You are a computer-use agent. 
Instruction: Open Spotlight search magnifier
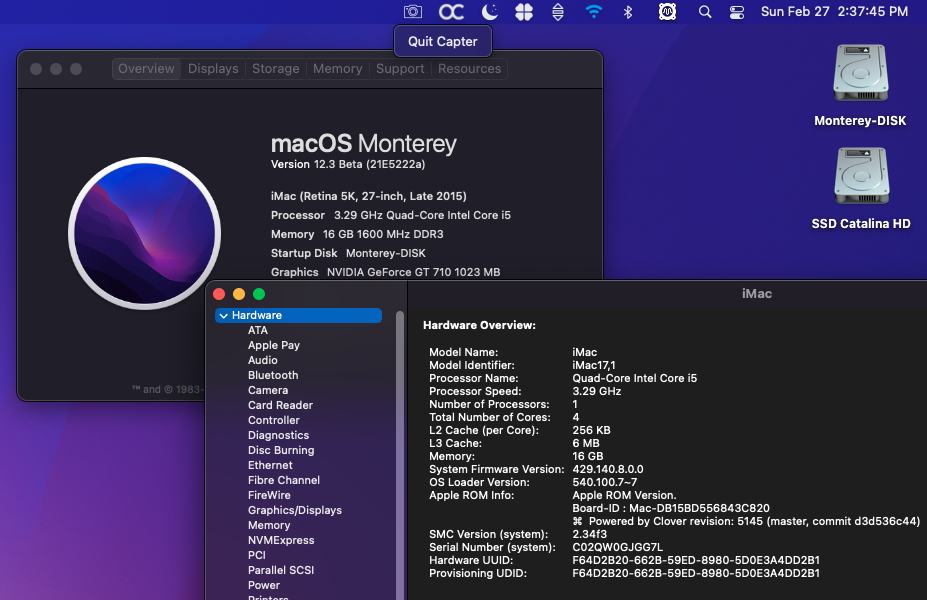click(705, 12)
